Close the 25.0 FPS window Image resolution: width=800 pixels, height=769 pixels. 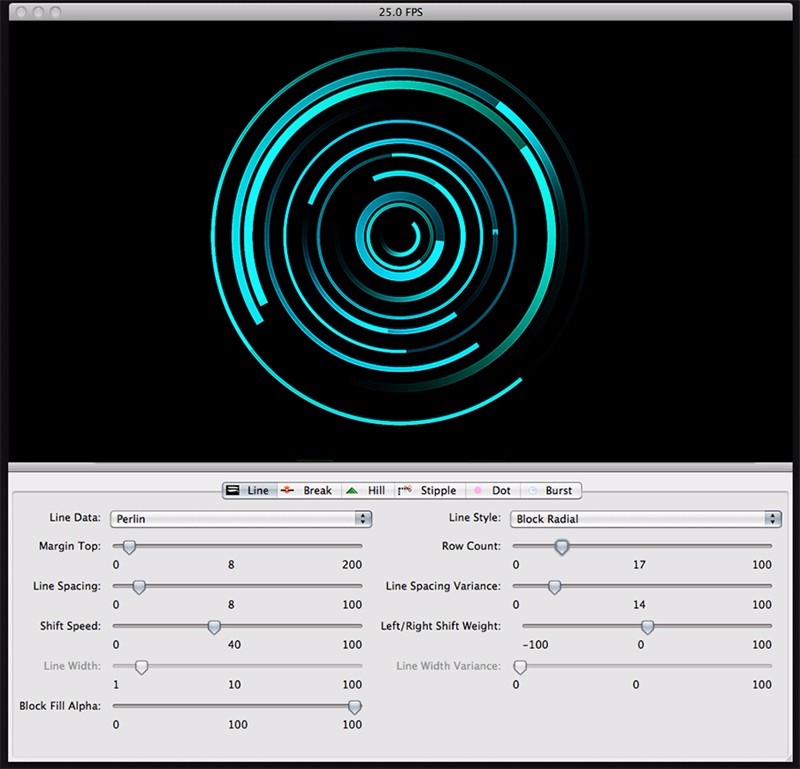tap(19, 12)
